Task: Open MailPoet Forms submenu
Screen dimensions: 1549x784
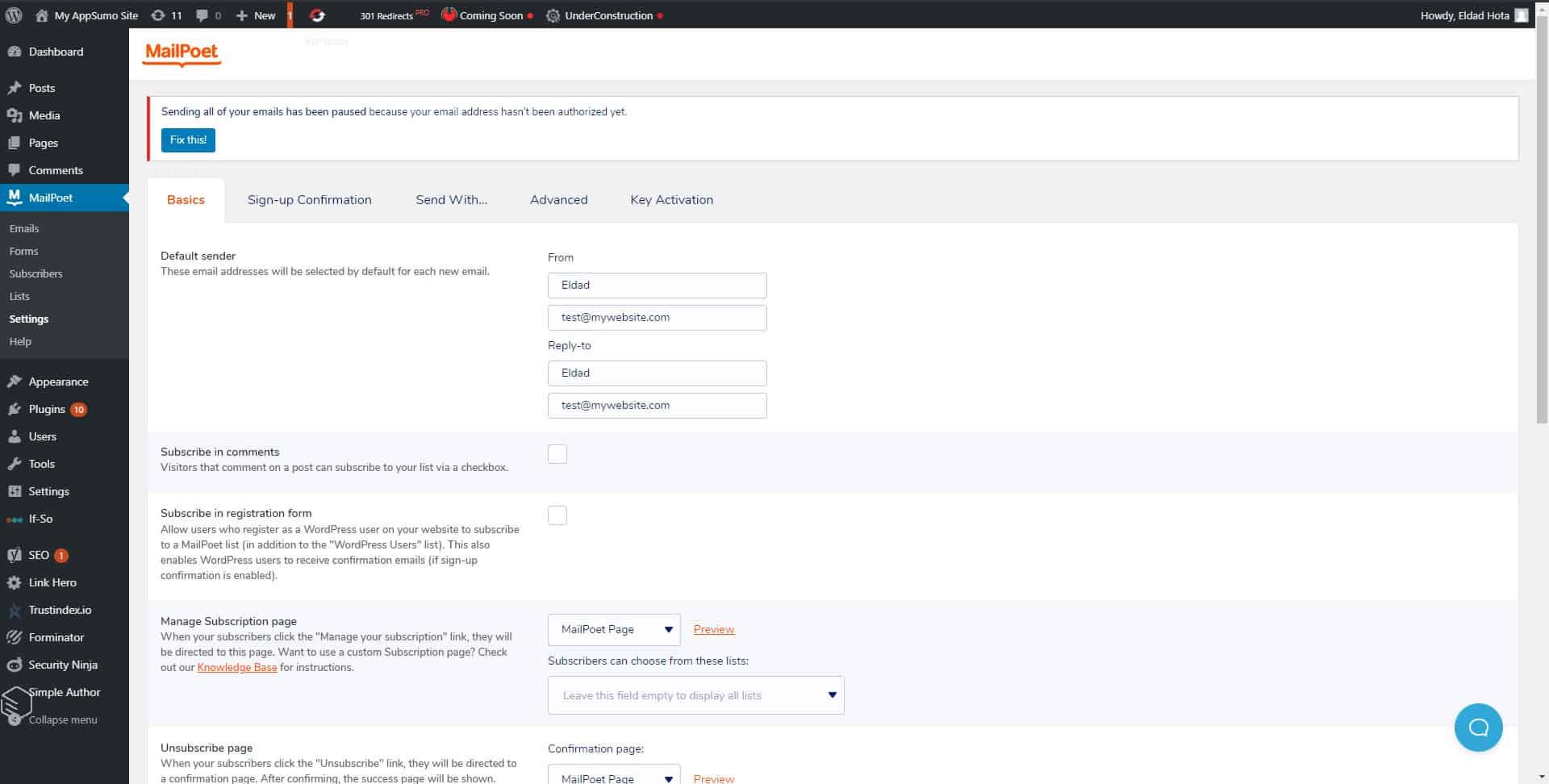Action: click(x=23, y=252)
